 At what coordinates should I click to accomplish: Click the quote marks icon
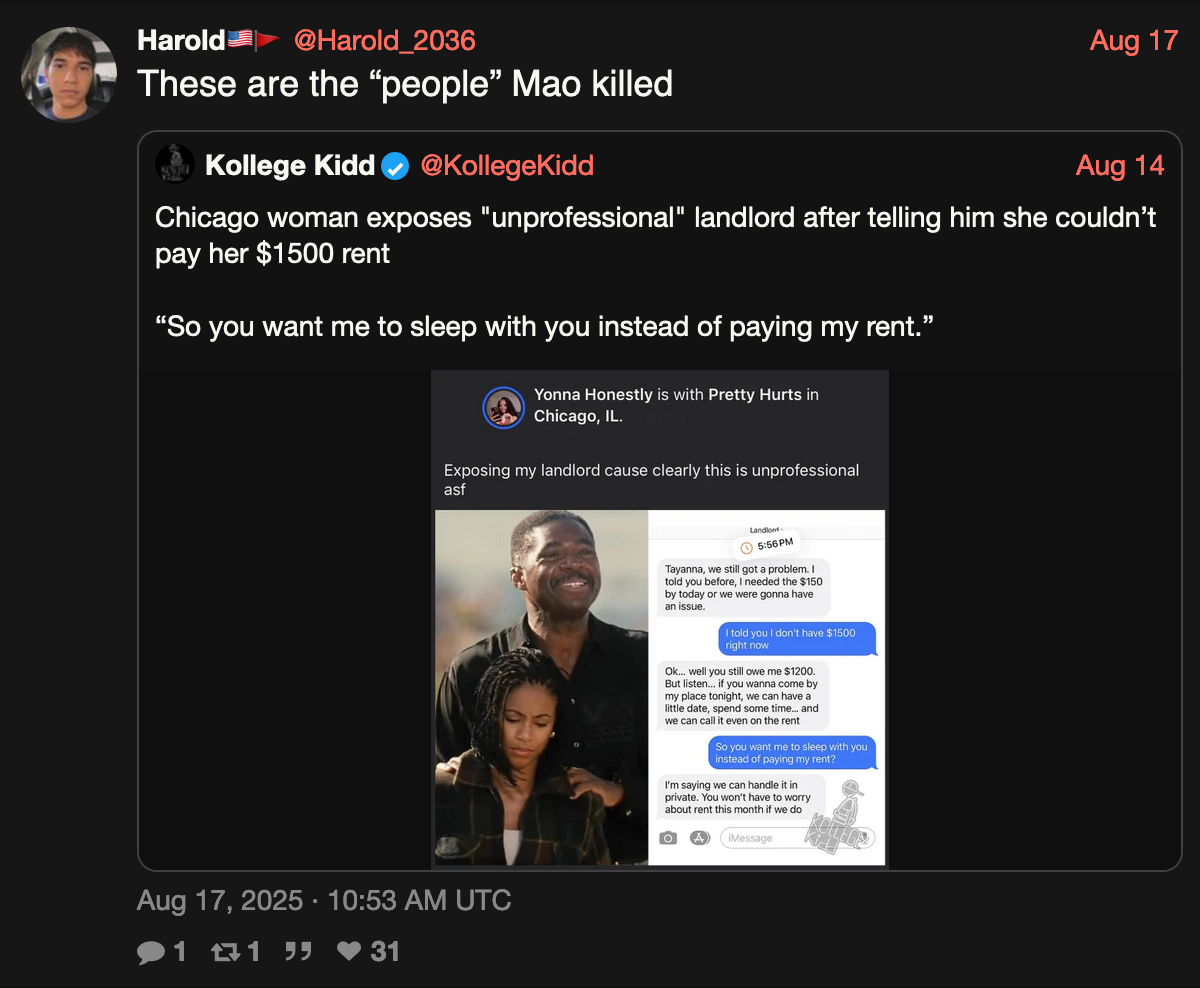click(x=297, y=952)
